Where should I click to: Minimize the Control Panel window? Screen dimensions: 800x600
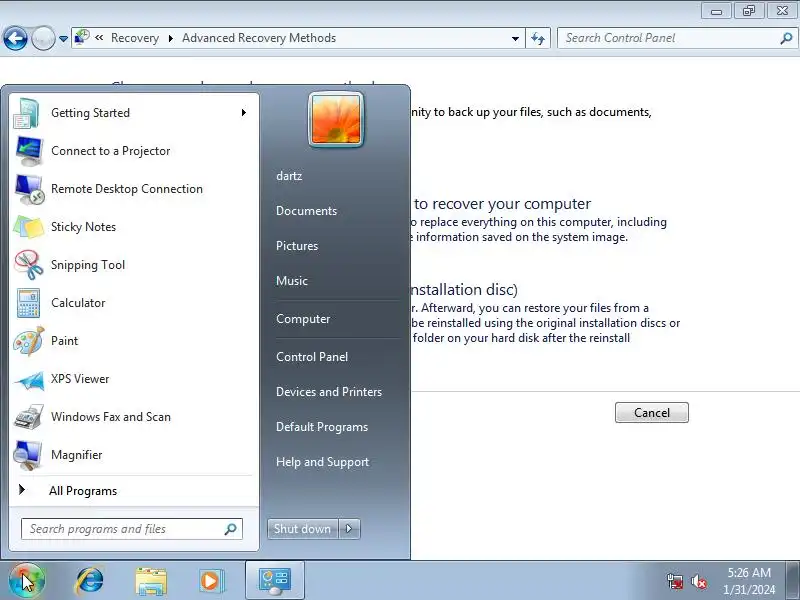tap(716, 10)
